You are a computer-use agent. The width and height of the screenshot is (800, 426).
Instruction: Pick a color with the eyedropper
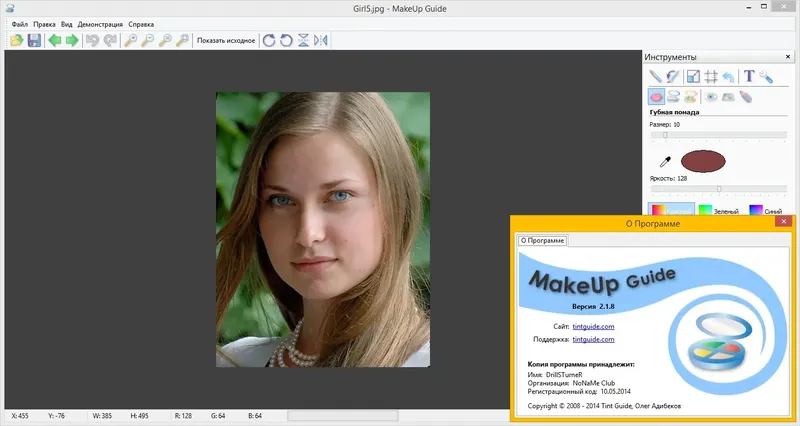coord(665,162)
